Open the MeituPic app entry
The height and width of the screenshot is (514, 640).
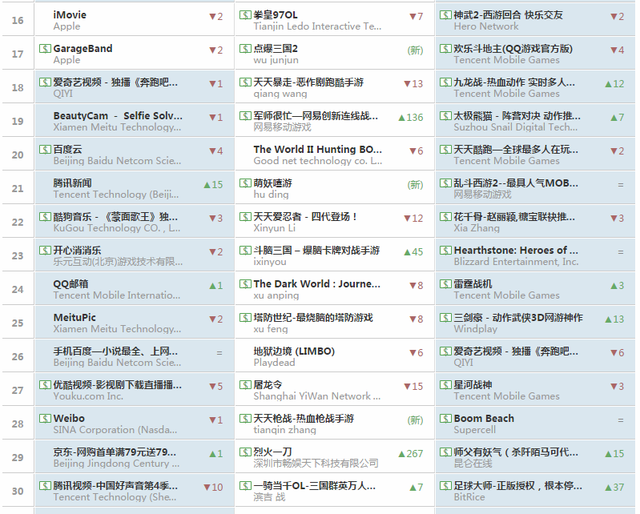[x=75, y=318]
